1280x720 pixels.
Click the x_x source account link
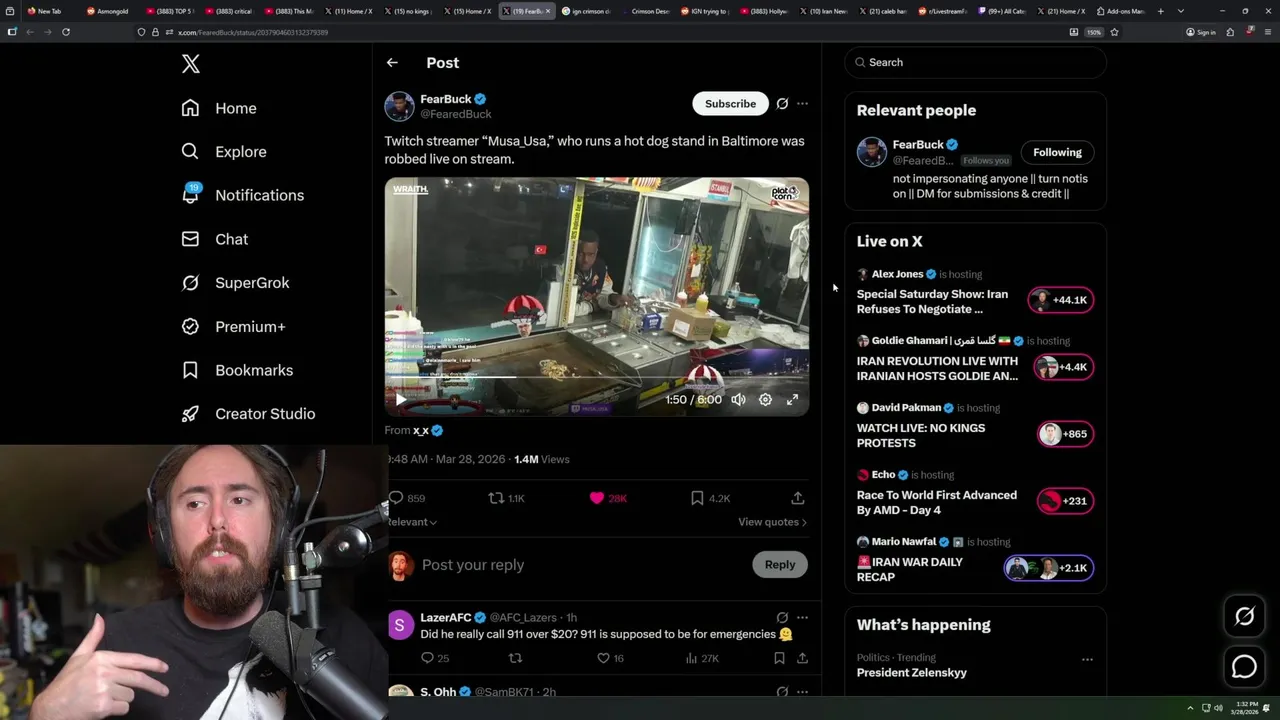(421, 431)
